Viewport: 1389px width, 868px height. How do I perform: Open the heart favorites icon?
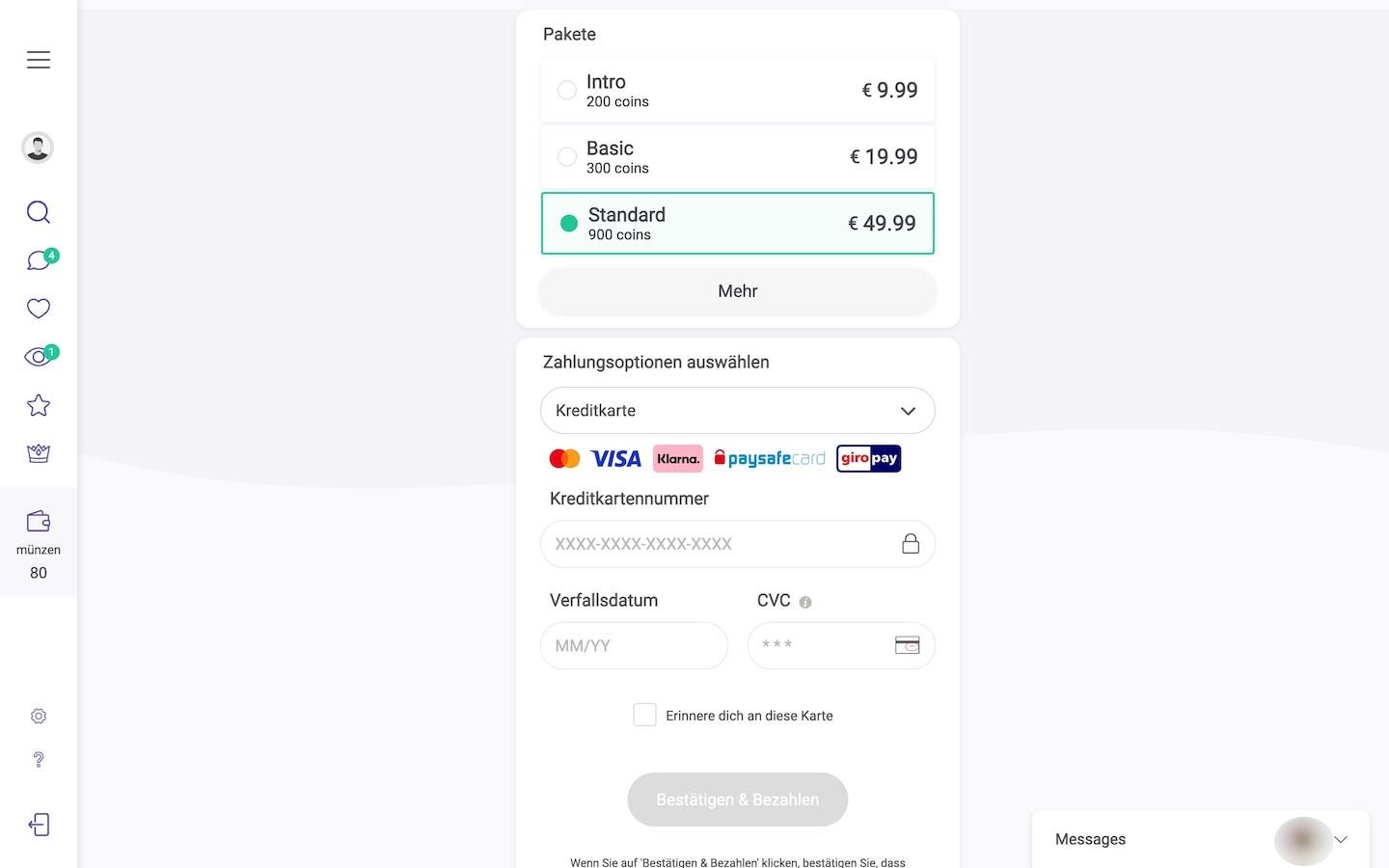tap(39, 309)
